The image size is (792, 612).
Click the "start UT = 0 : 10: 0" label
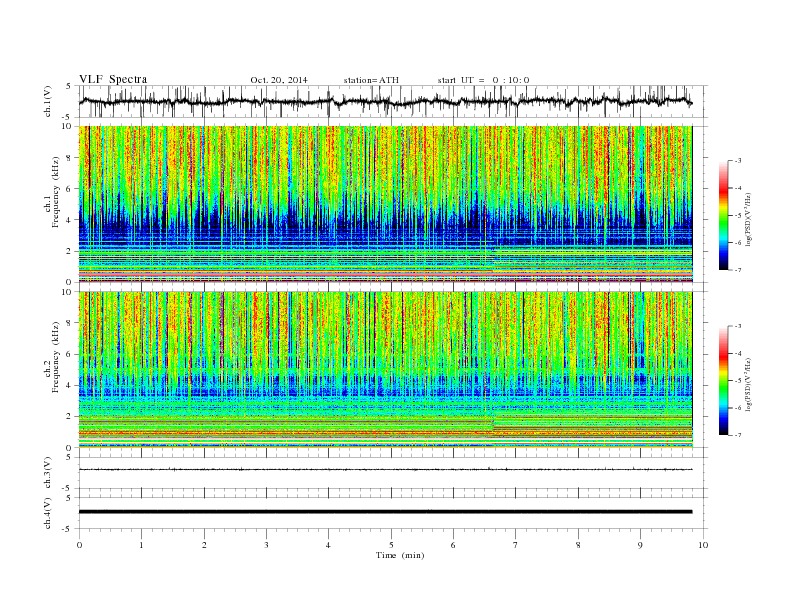coord(483,80)
